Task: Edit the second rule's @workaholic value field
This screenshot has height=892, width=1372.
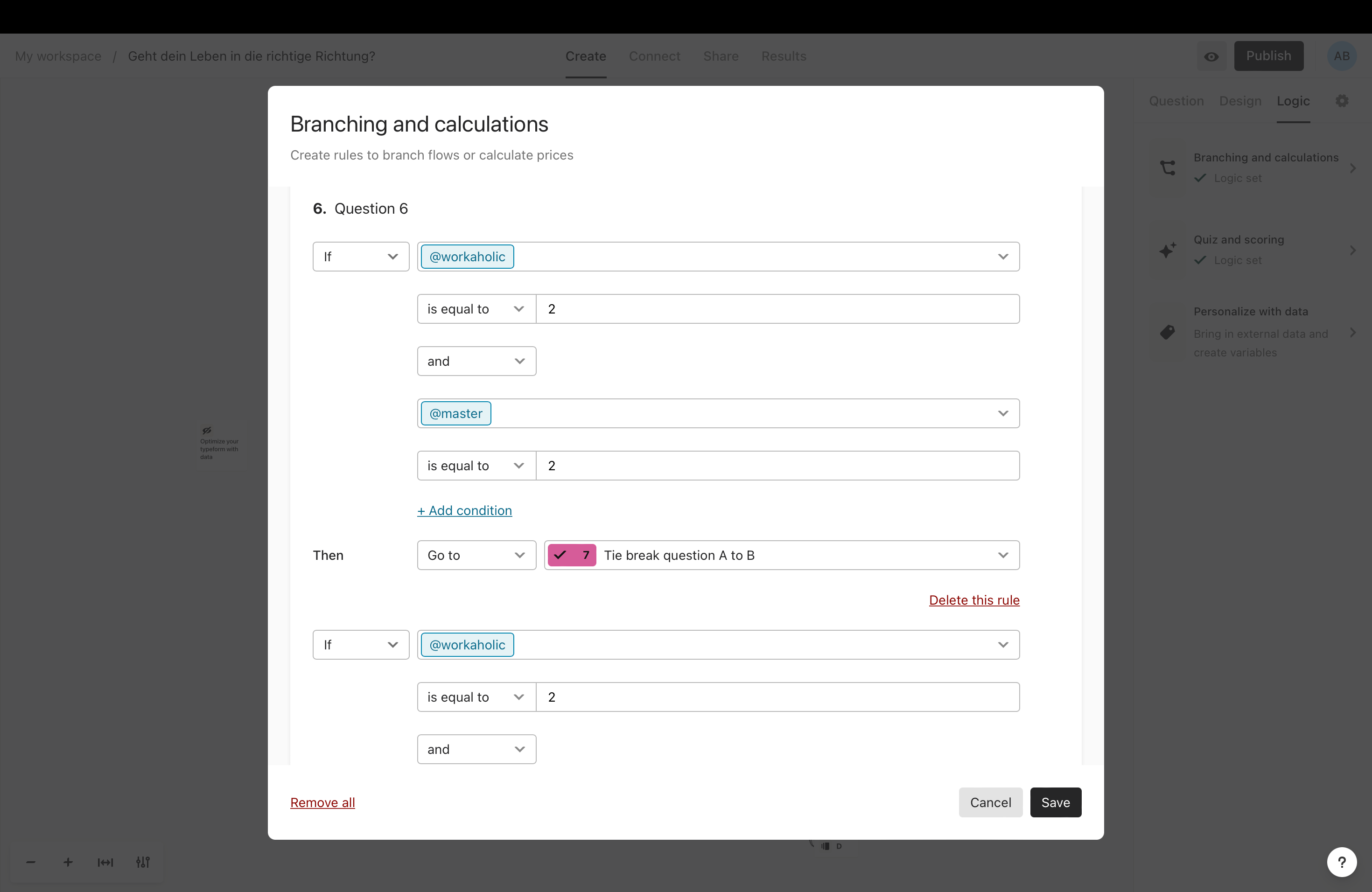Action: point(777,697)
